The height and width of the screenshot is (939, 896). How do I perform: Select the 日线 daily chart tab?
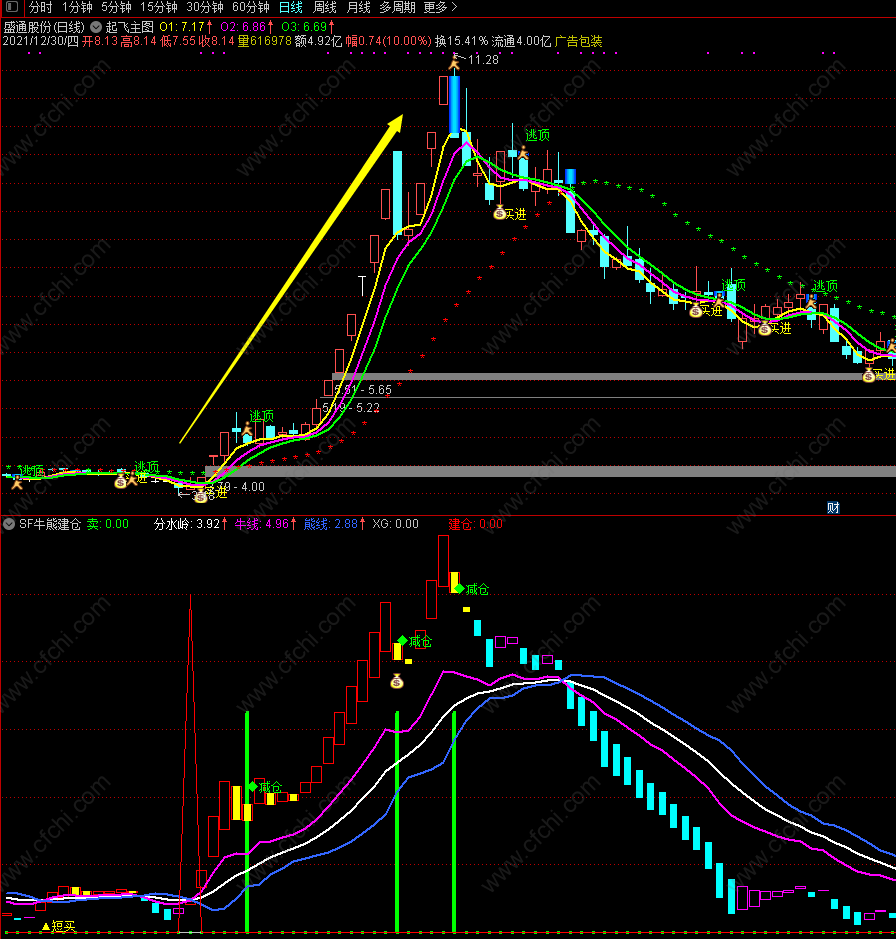(291, 7)
